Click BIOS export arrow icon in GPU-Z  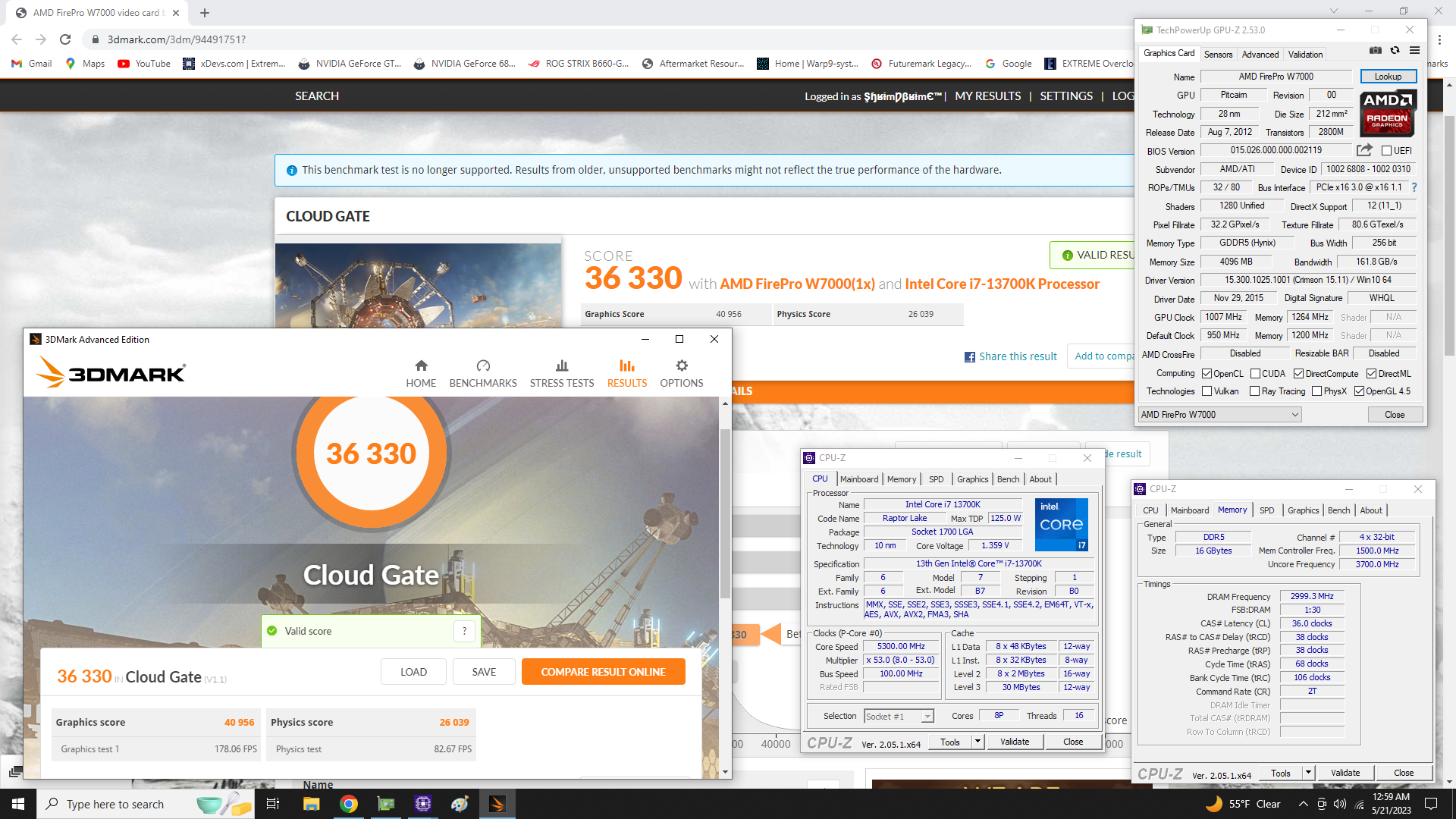click(x=1364, y=150)
